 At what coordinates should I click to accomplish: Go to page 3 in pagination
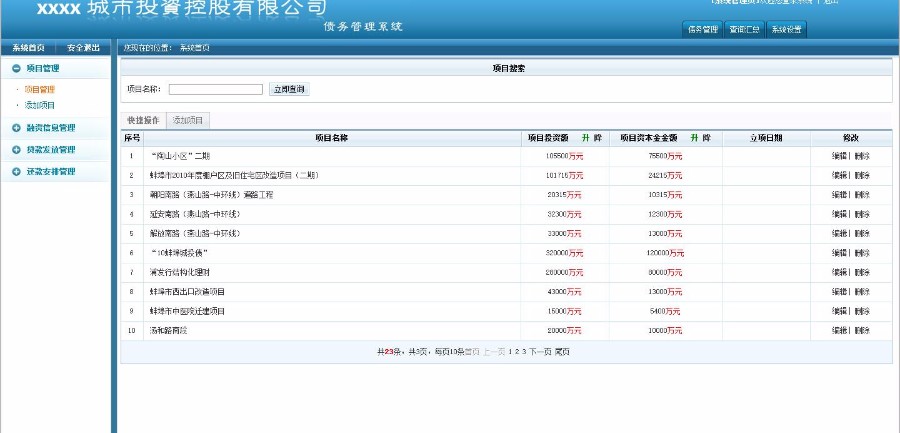[x=523, y=352]
